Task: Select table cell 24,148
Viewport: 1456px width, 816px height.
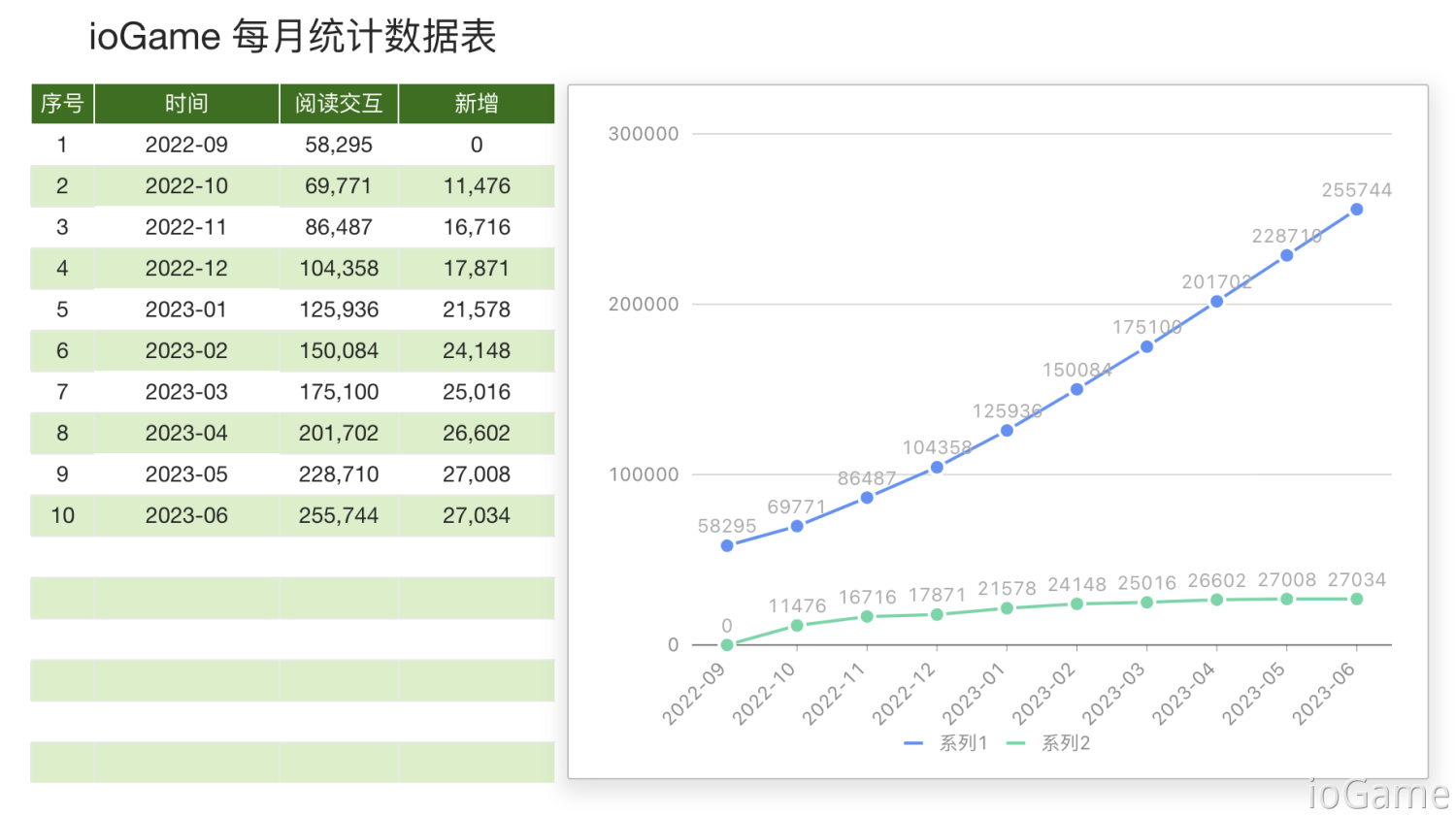Action: pos(477,351)
